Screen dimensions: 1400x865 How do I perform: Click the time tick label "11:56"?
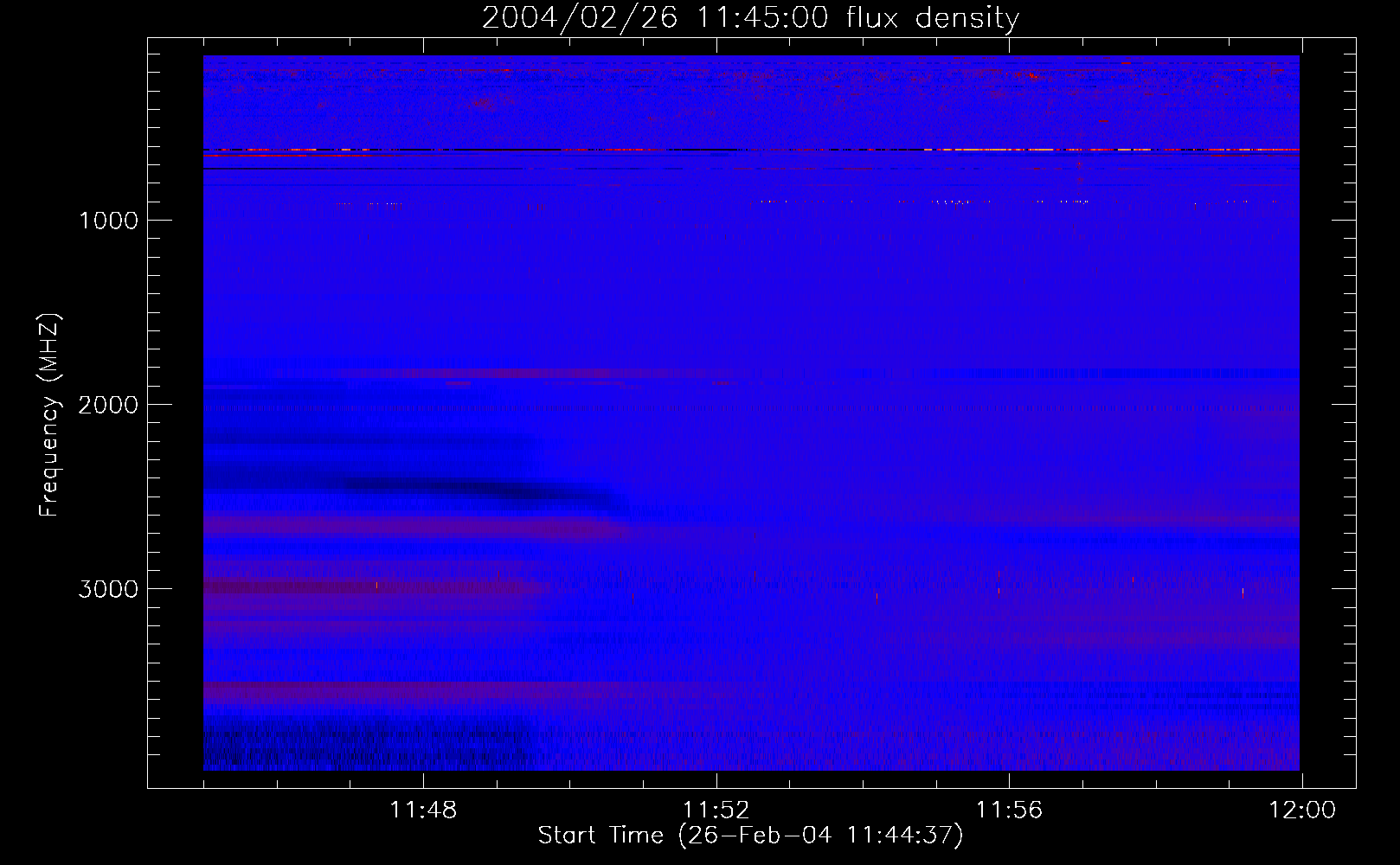(1009, 811)
